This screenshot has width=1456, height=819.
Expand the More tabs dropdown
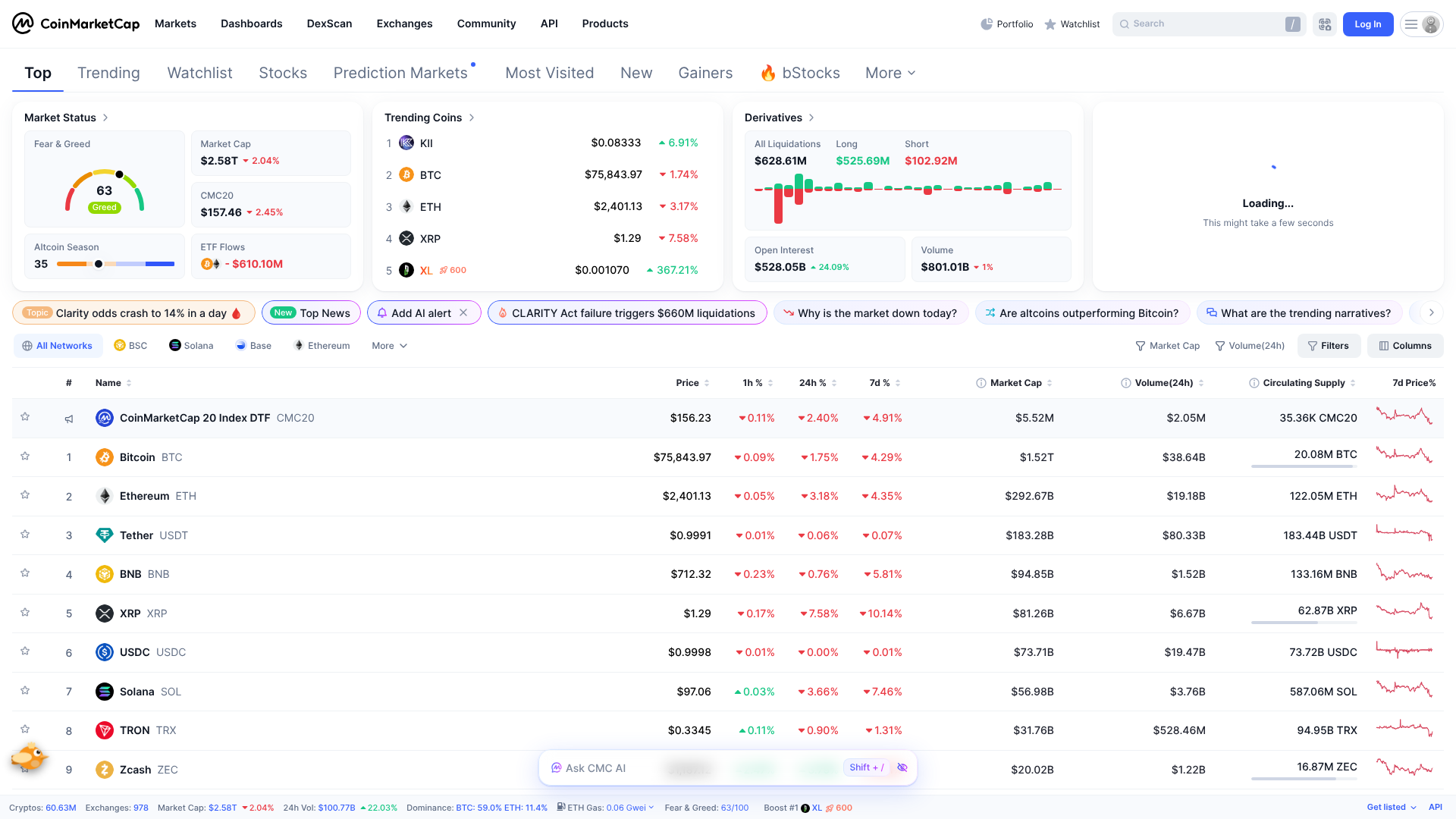pos(890,73)
